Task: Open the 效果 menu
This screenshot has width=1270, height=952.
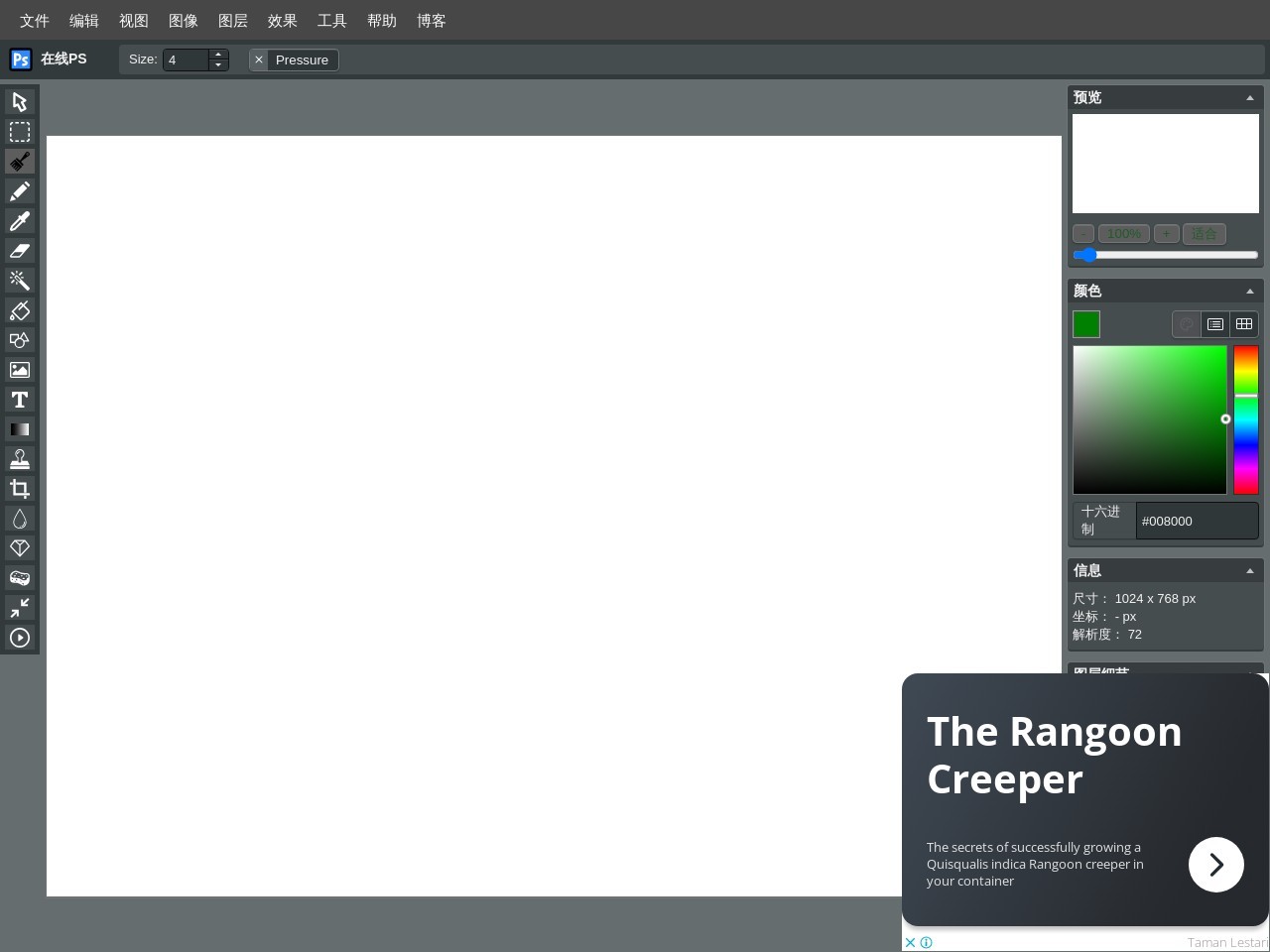Action: (x=283, y=21)
